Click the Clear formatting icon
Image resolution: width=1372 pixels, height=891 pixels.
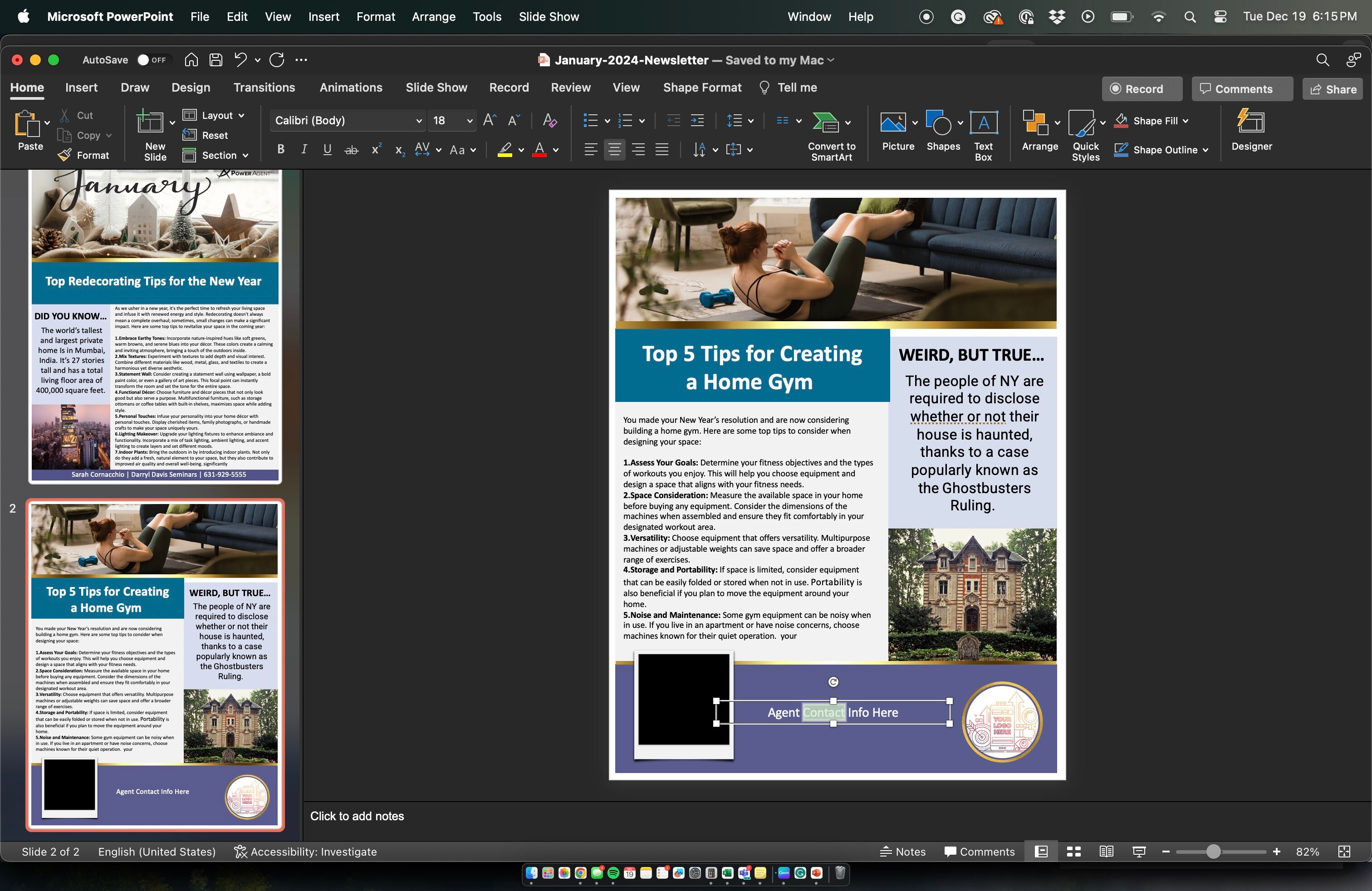coord(549,121)
